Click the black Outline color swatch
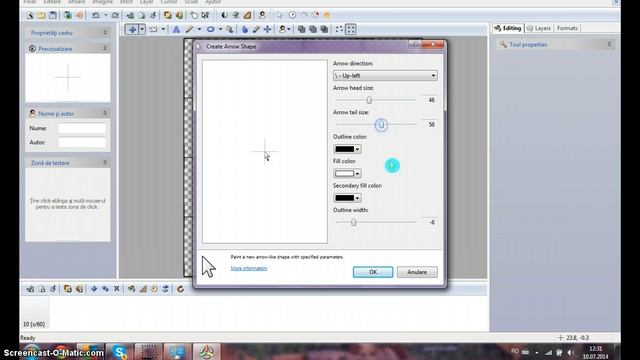This screenshot has width=640, height=360. pyautogui.click(x=344, y=149)
